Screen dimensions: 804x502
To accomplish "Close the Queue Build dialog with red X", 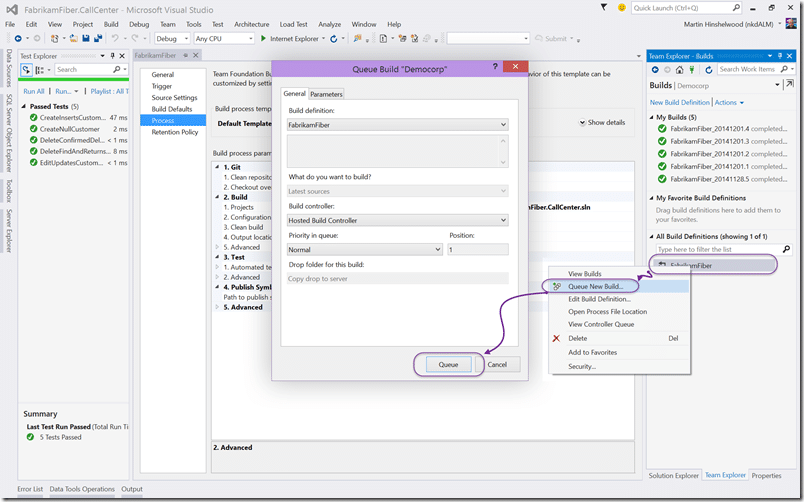I will tap(515, 67).
